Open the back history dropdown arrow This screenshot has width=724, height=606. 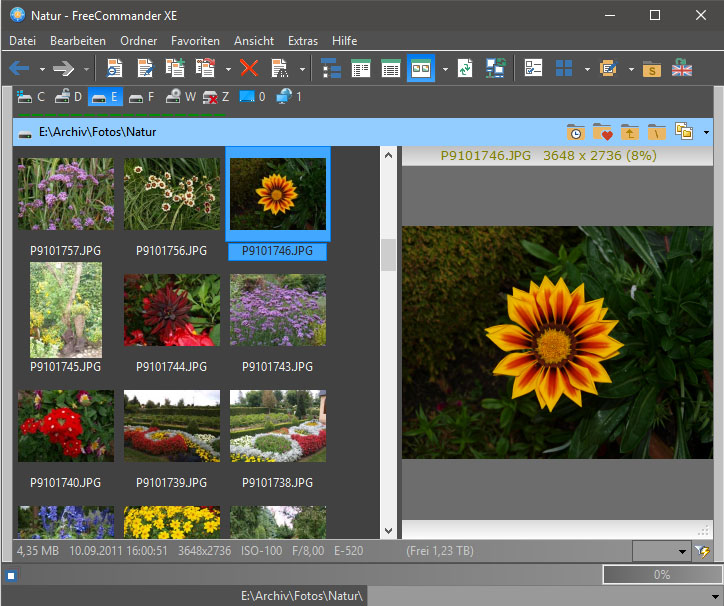[x=42, y=69]
